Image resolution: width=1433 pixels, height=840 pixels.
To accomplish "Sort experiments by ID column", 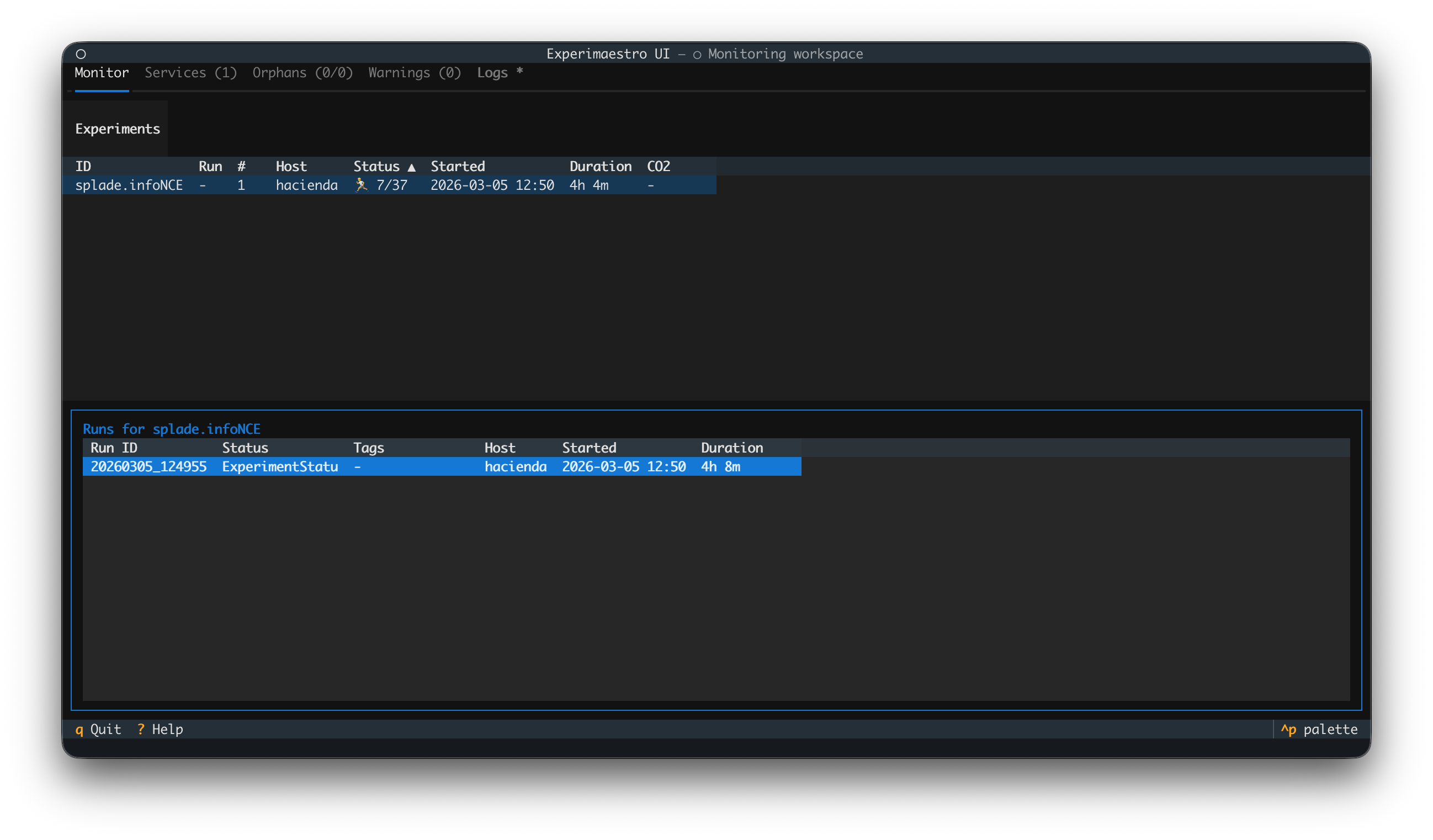I will pos(83,167).
